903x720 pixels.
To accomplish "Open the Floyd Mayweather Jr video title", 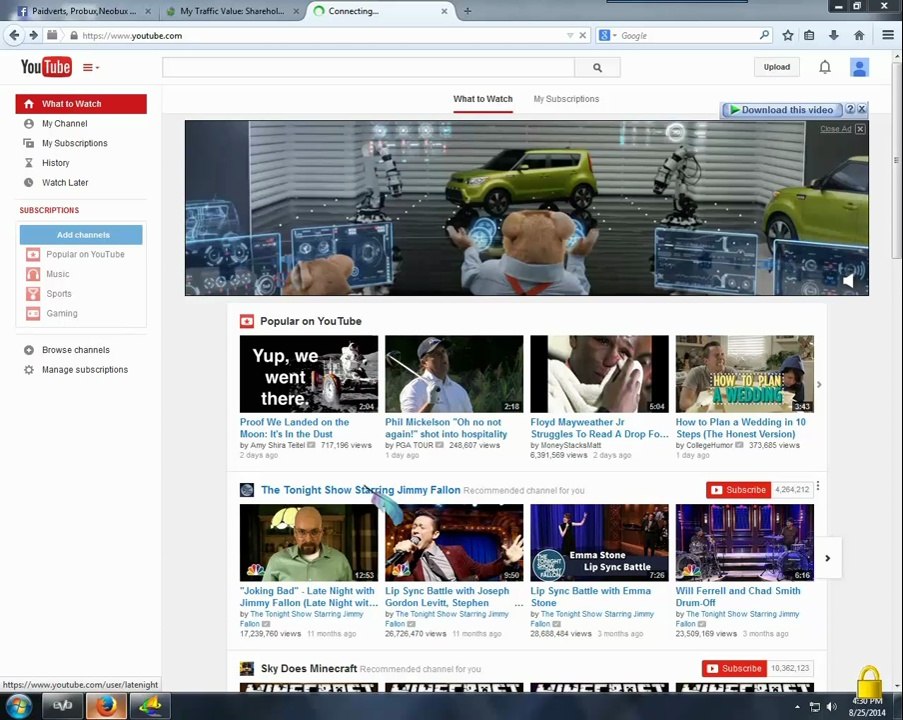I will coord(599,428).
